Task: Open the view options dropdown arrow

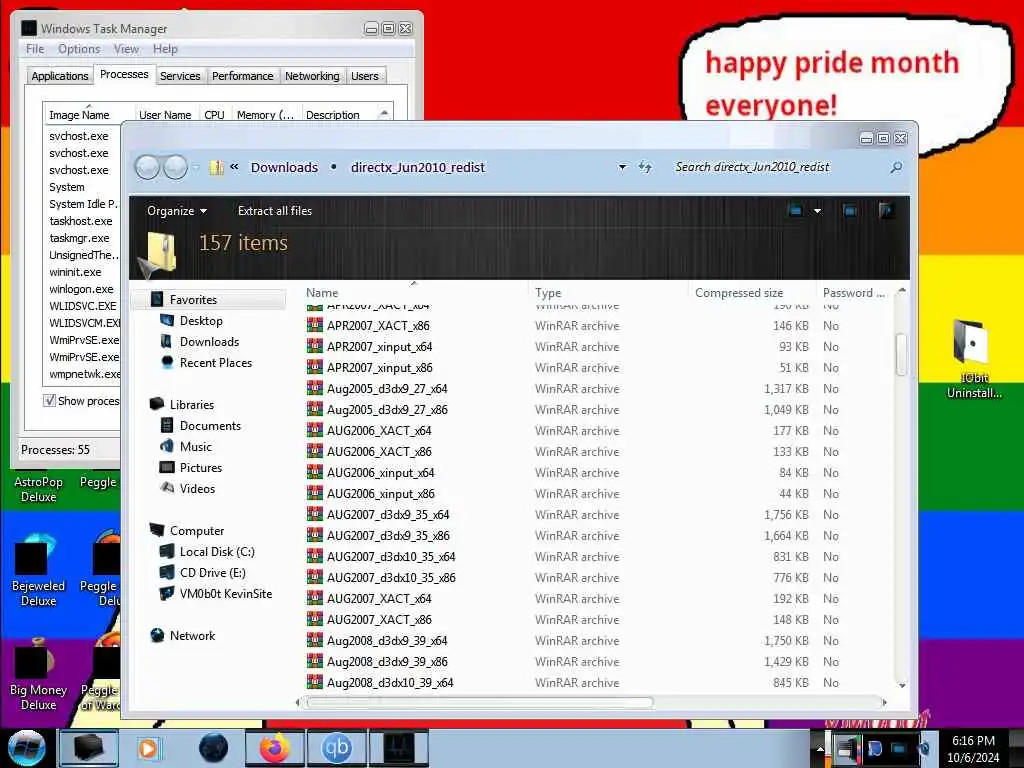Action: point(817,211)
